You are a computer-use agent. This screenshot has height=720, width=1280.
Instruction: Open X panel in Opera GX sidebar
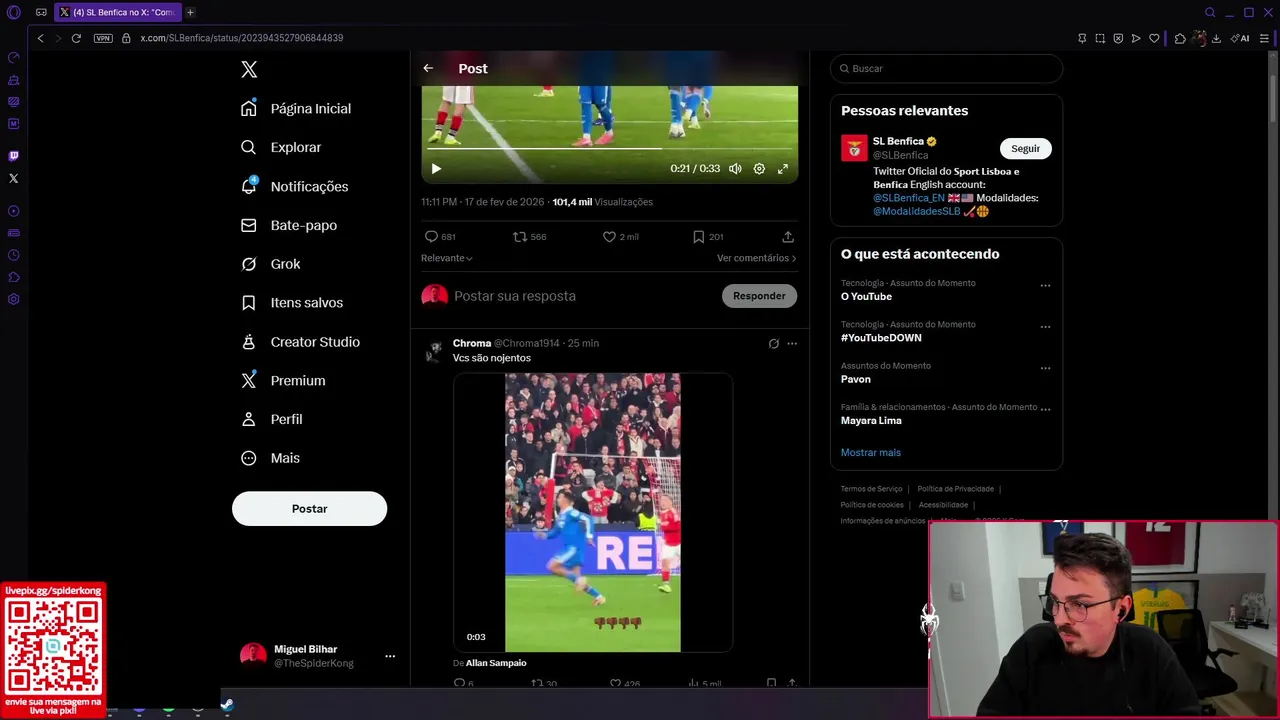tap(13, 178)
